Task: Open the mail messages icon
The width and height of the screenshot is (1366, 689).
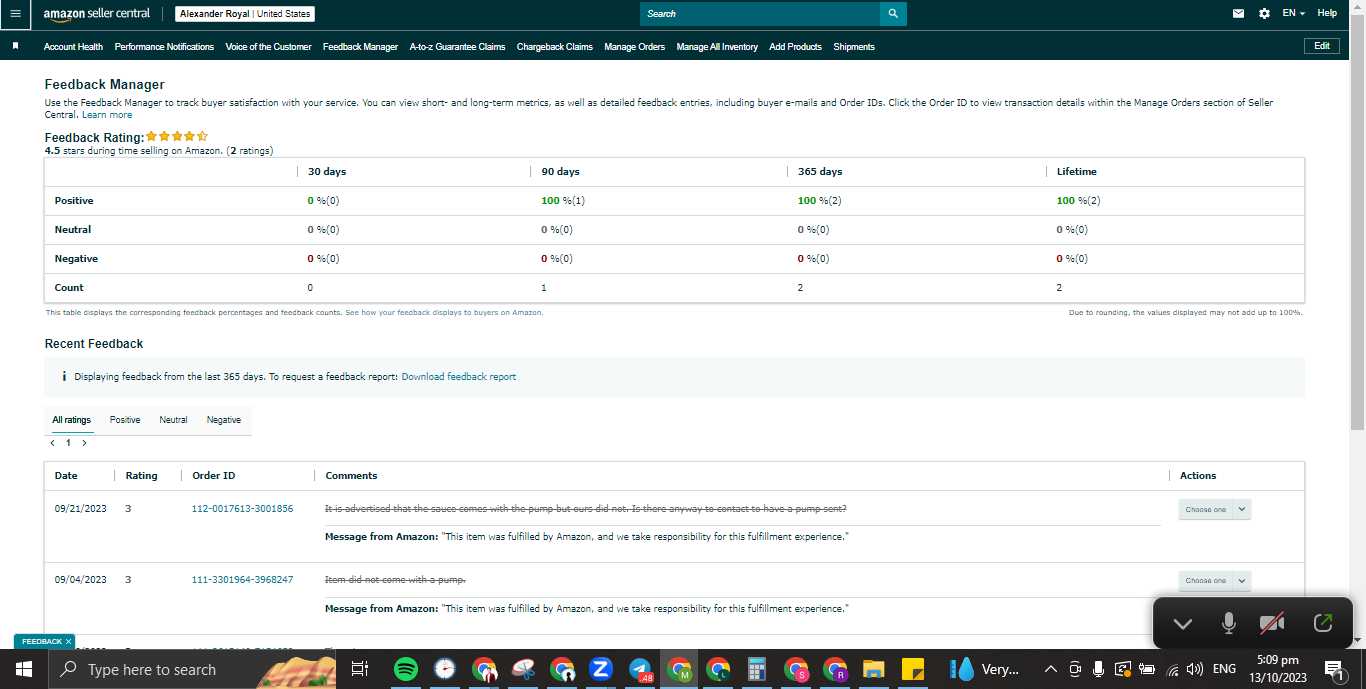Action: coord(1239,14)
